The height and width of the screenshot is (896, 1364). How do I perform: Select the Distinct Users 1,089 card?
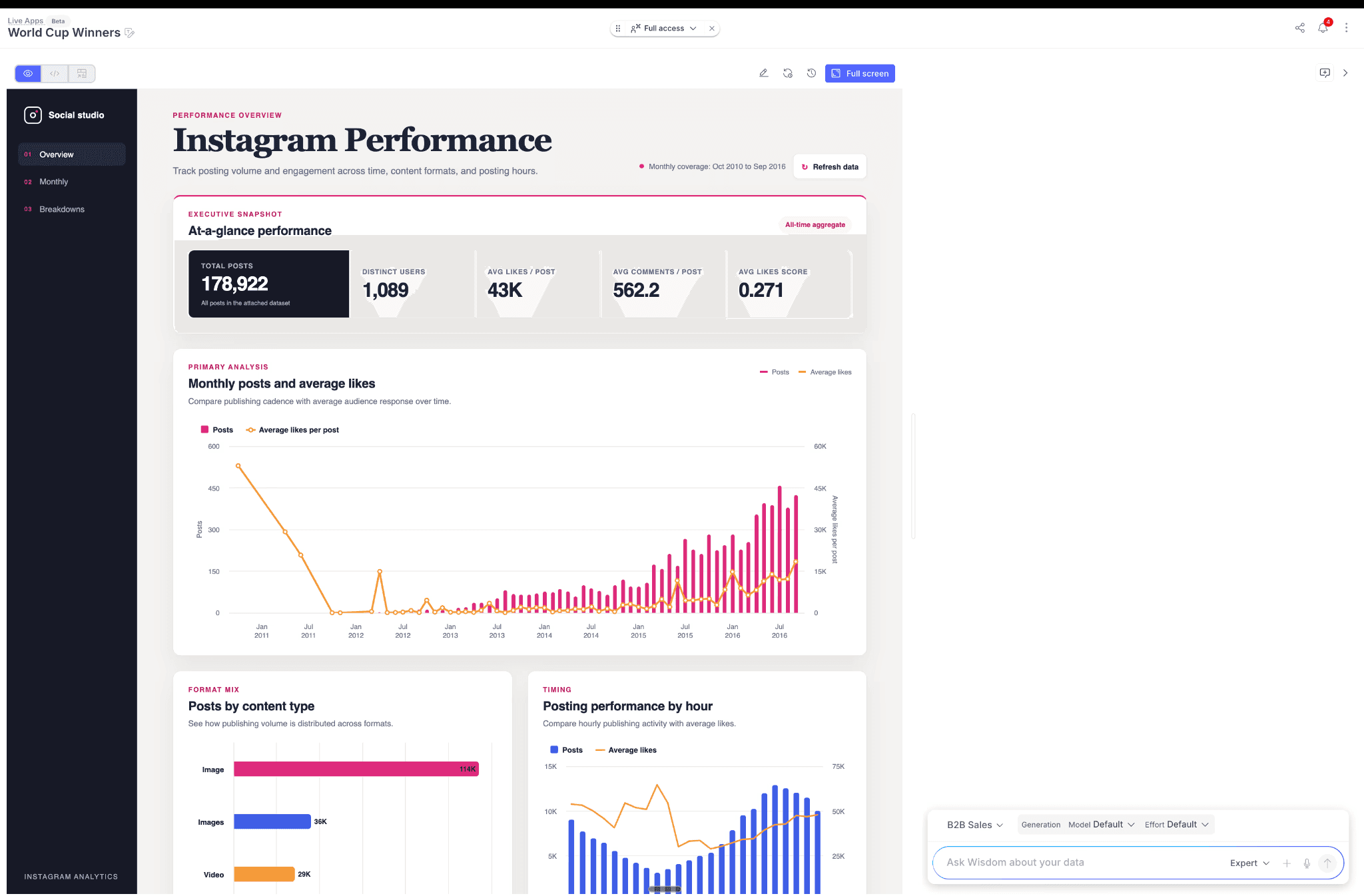[413, 284]
